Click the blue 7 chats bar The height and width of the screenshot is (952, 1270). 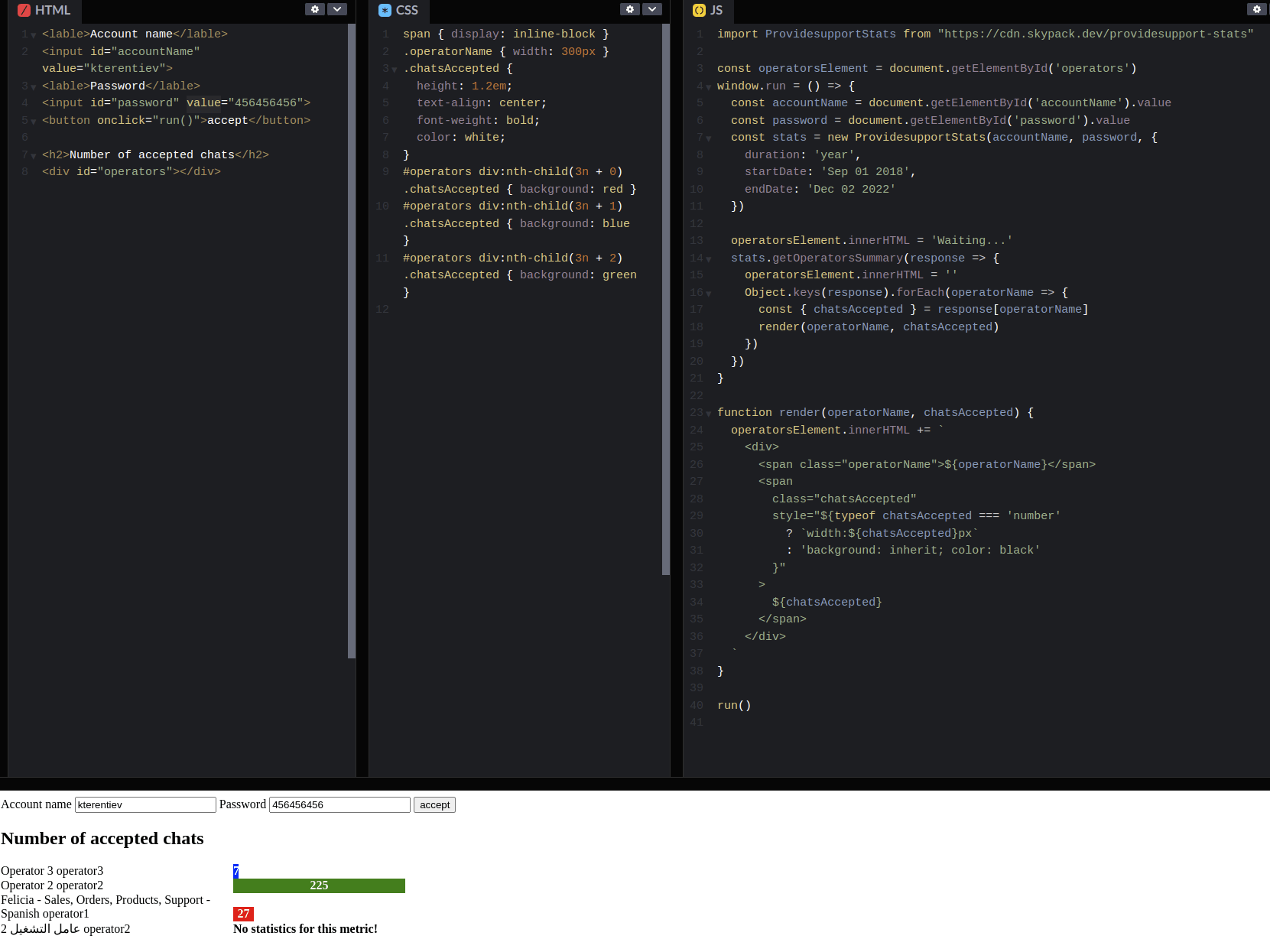(x=235, y=872)
